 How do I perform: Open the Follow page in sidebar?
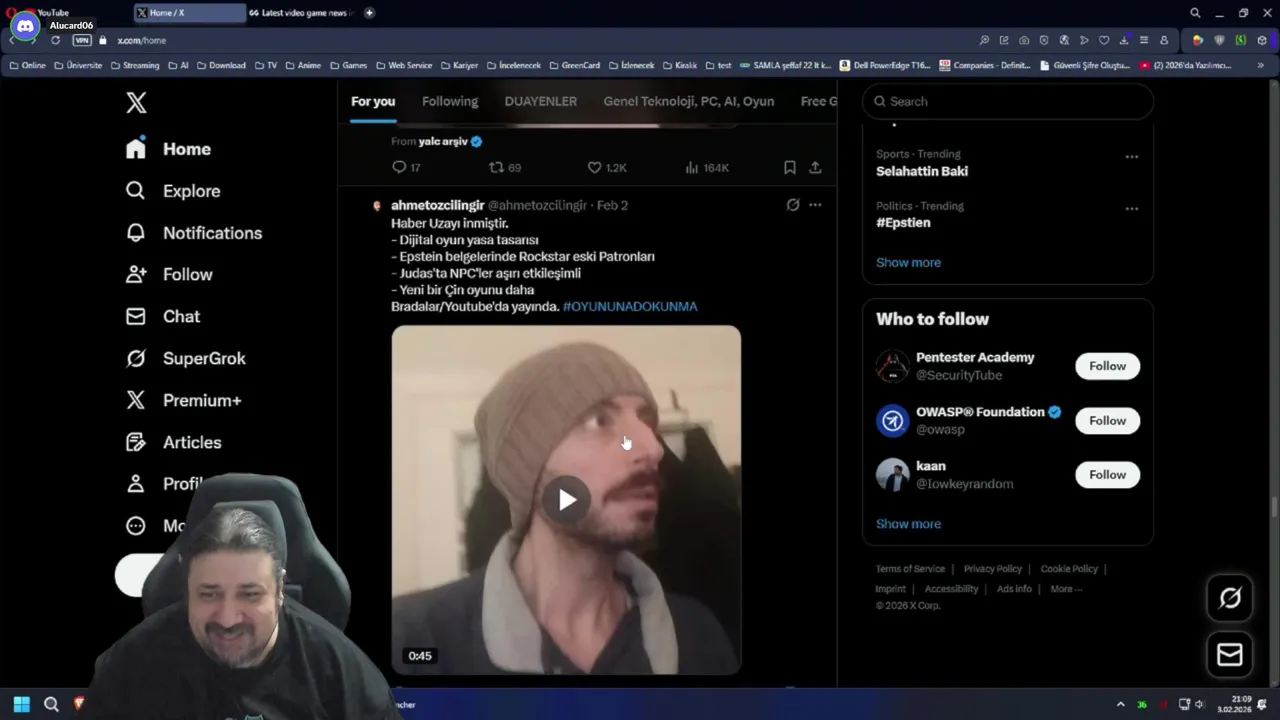[168, 274]
